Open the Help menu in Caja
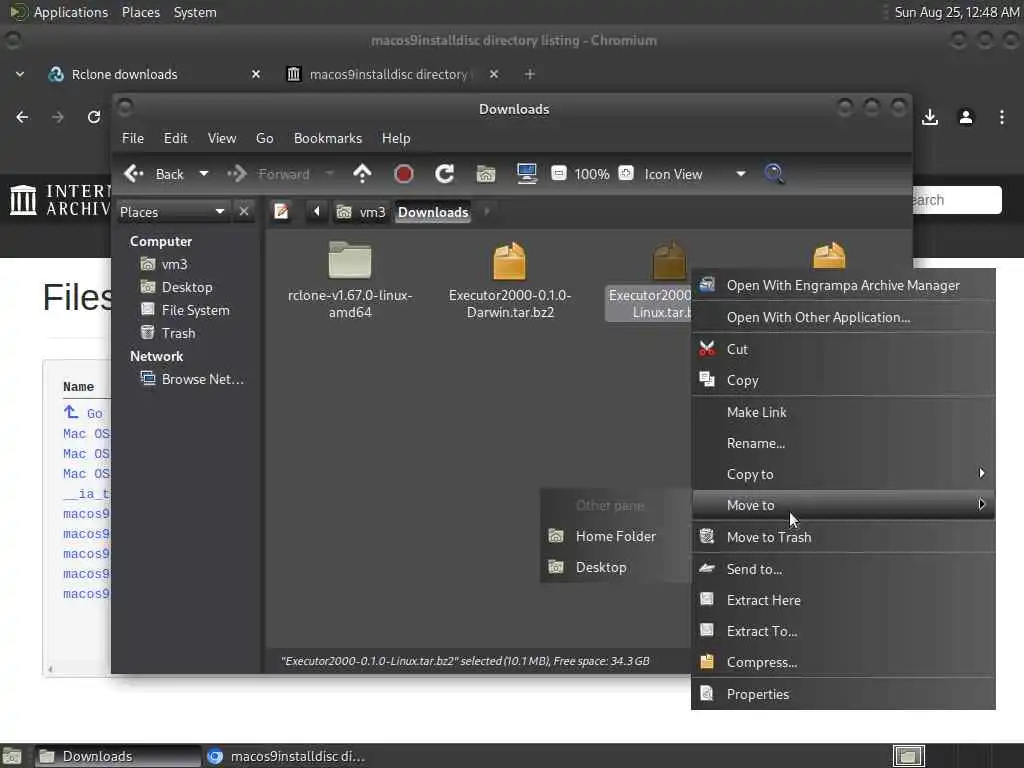 [x=396, y=138]
